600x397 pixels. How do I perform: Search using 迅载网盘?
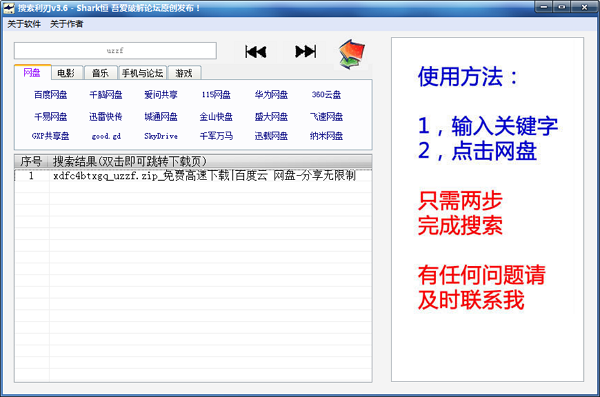tap(271, 136)
